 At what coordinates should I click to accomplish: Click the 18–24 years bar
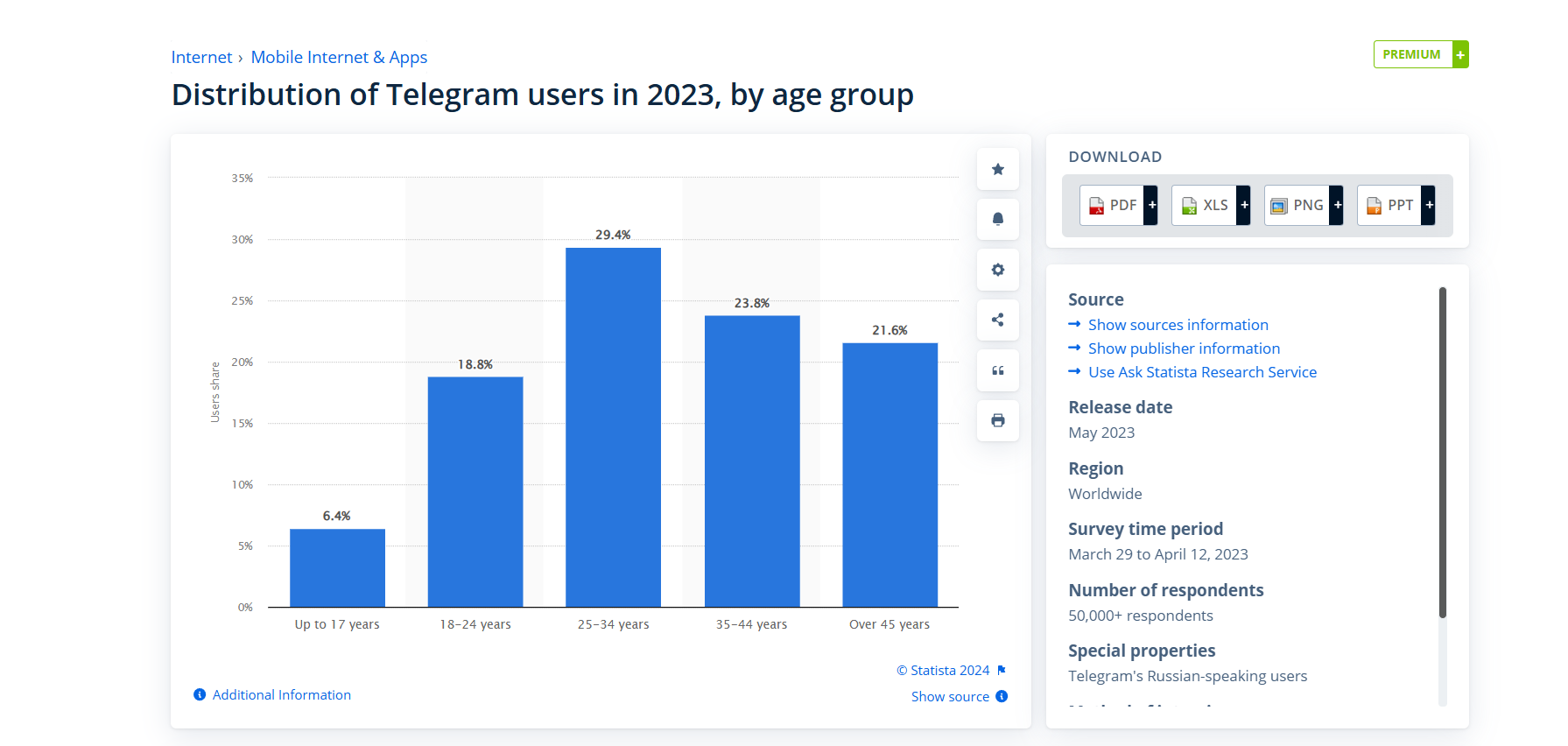pyautogui.click(x=475, y=491)
